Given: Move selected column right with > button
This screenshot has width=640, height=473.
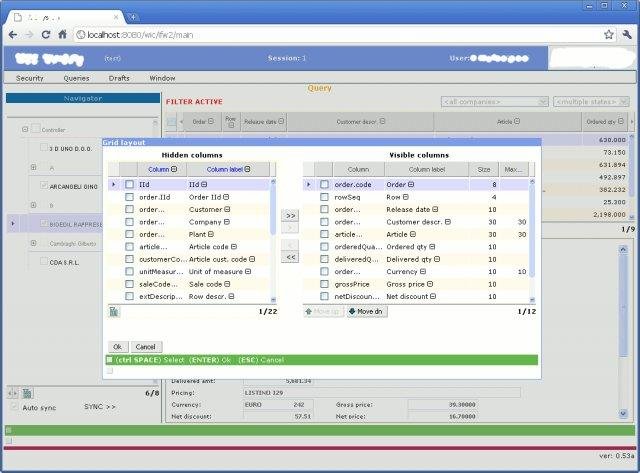Looking at the screenshot, I should (x=290, y=228).
